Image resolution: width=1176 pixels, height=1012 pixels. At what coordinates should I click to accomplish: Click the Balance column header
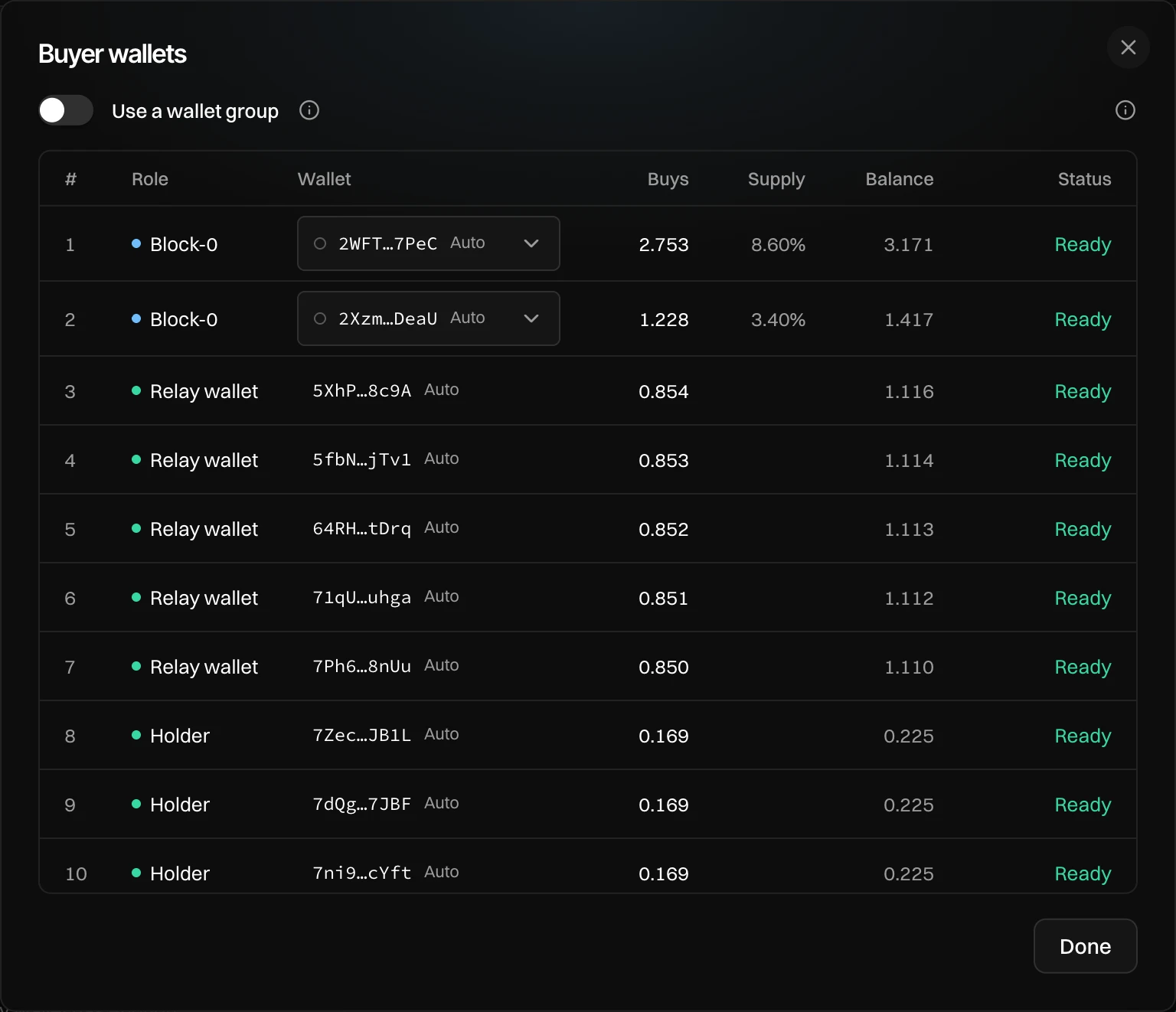pyautogui.click(x=900, y=179)
